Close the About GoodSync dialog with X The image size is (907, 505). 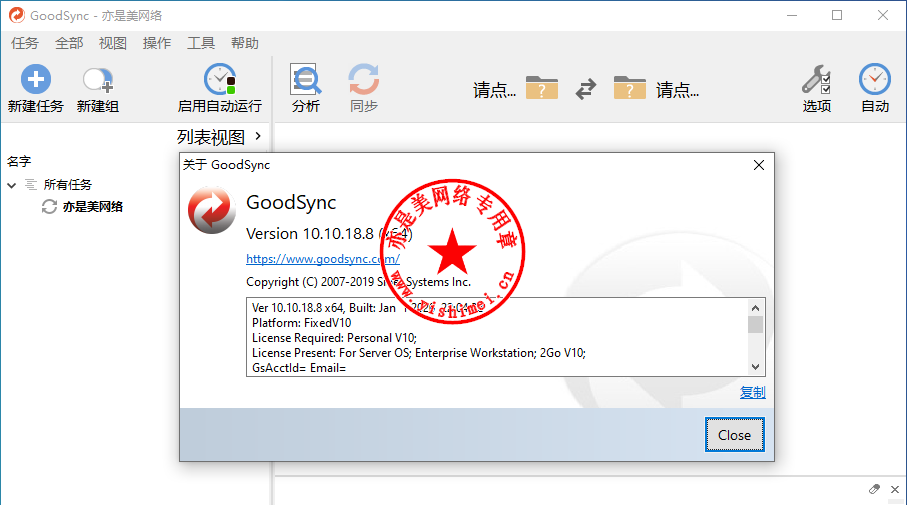pyautogui.click(x=759, y=165)
